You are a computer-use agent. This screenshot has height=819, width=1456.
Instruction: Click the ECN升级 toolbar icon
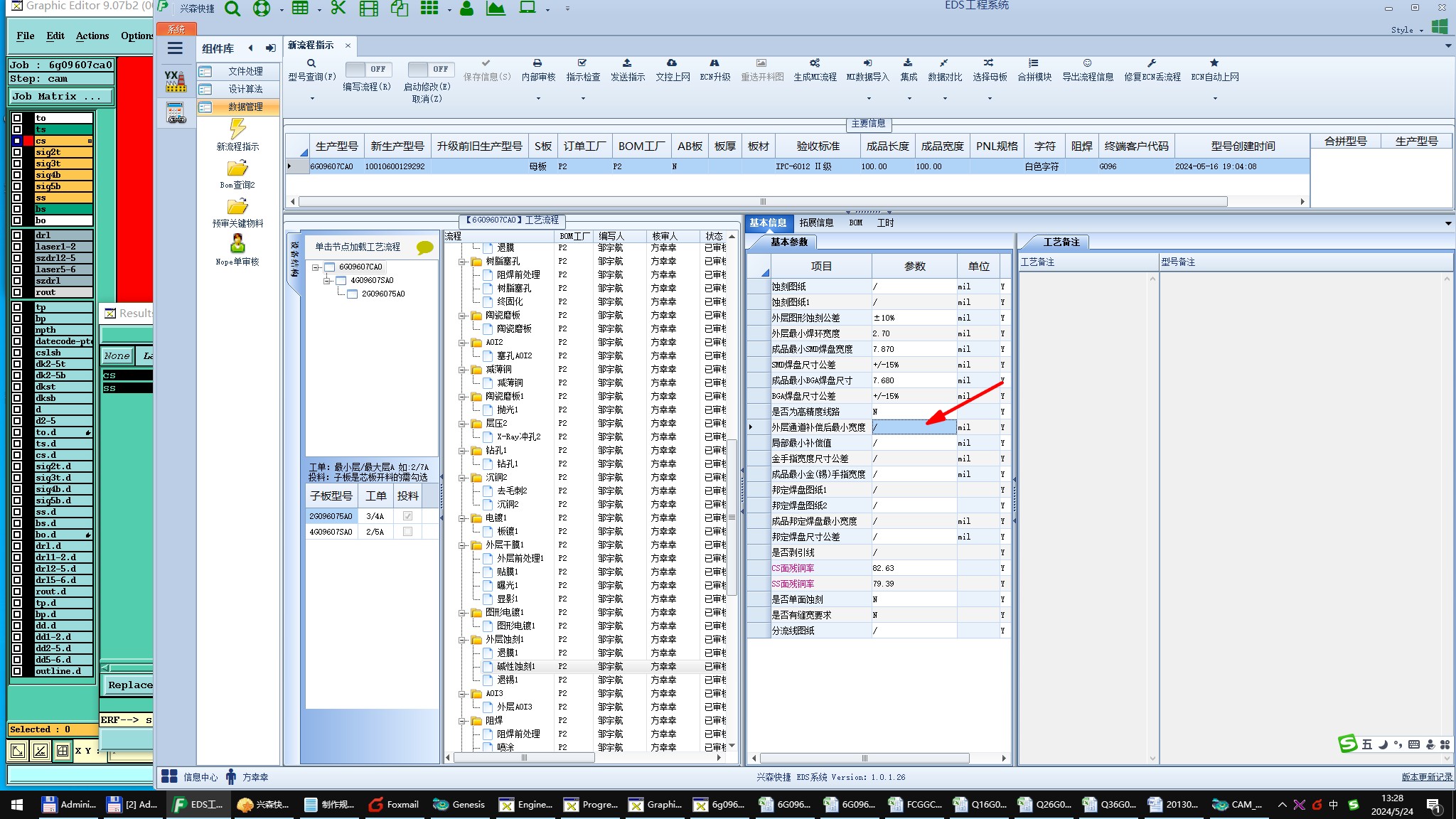pyautogui.click(x=714, y=63)
